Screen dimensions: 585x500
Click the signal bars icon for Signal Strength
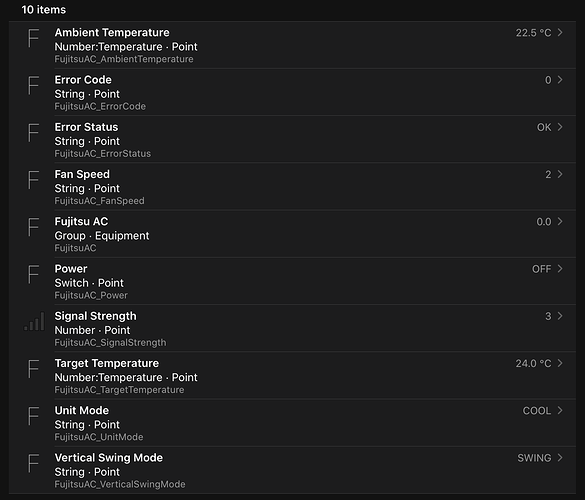tap(34, 321)
